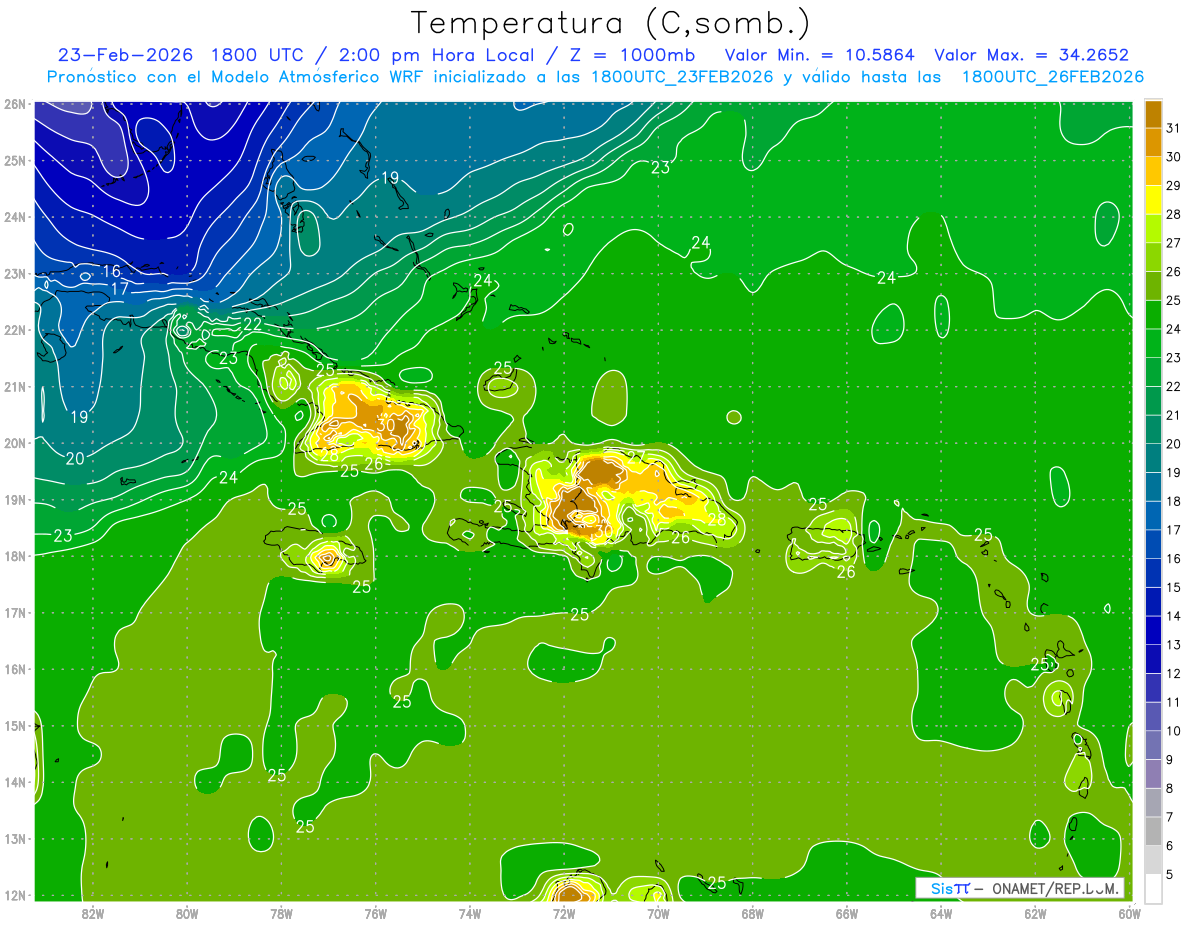
Task: Click the "60W" longitude axis label
Action: 1129,913
